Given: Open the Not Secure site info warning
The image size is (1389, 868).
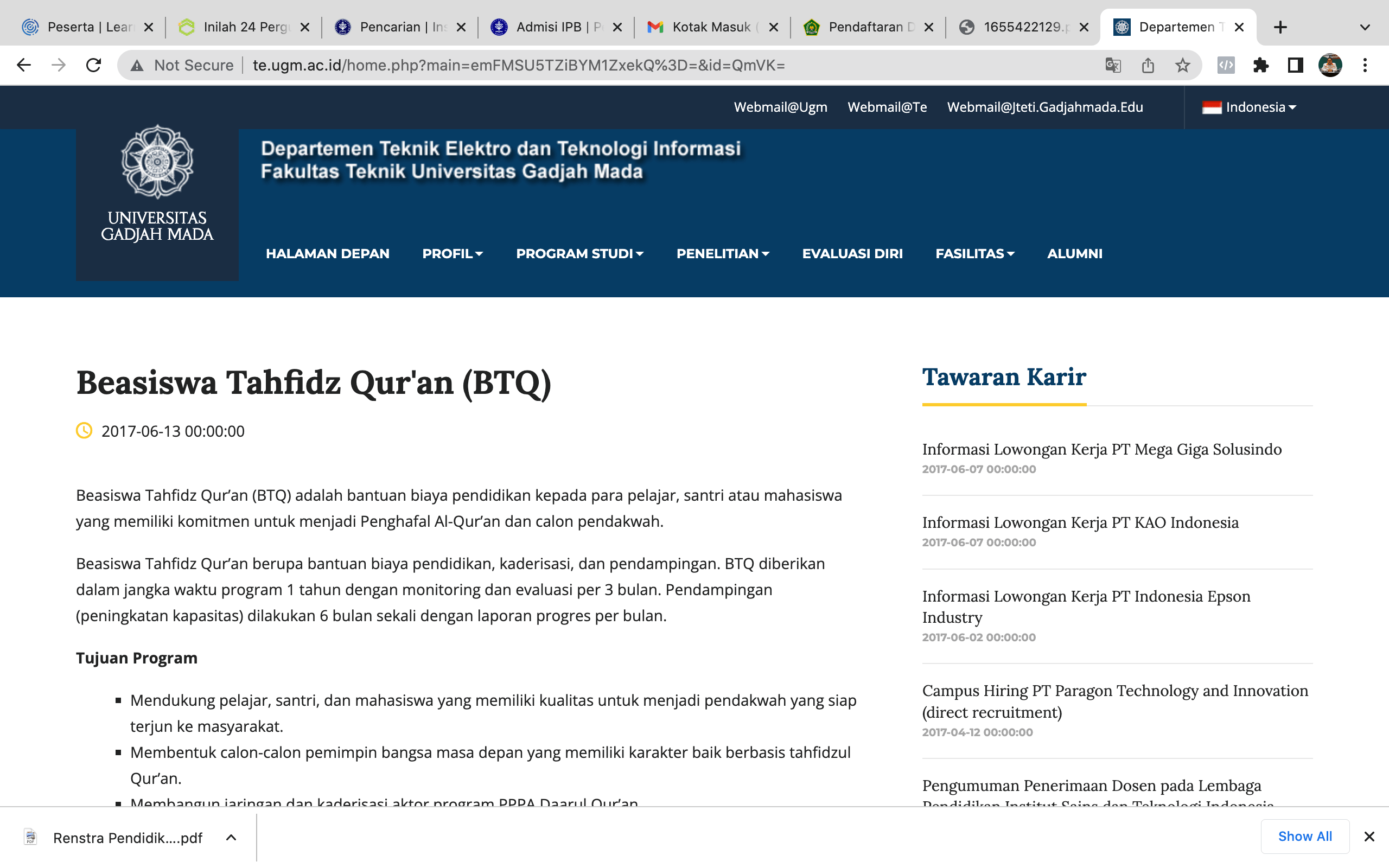Looking at the screenshot, I should [x=182, y=66].
